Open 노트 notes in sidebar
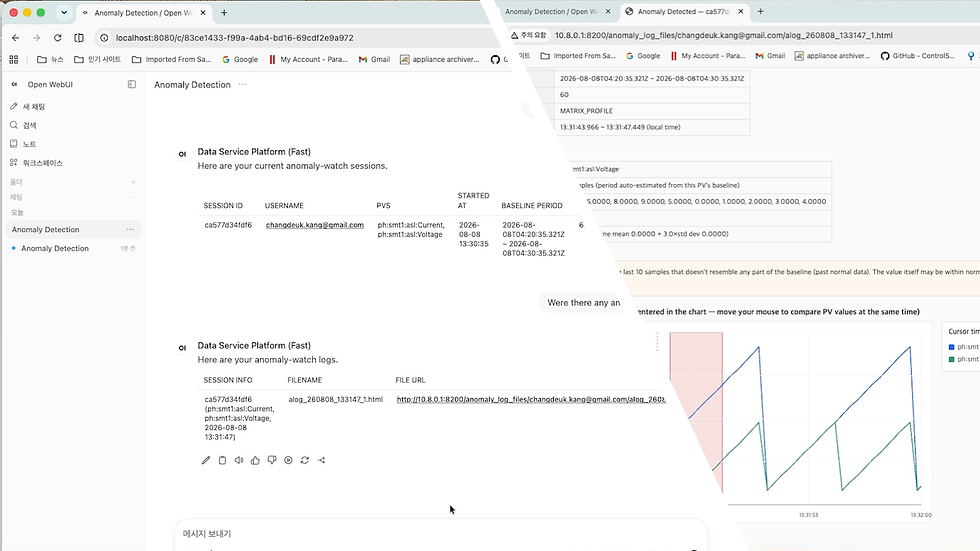The height and width of the screenshot is (551, 980). click(24, 144)
